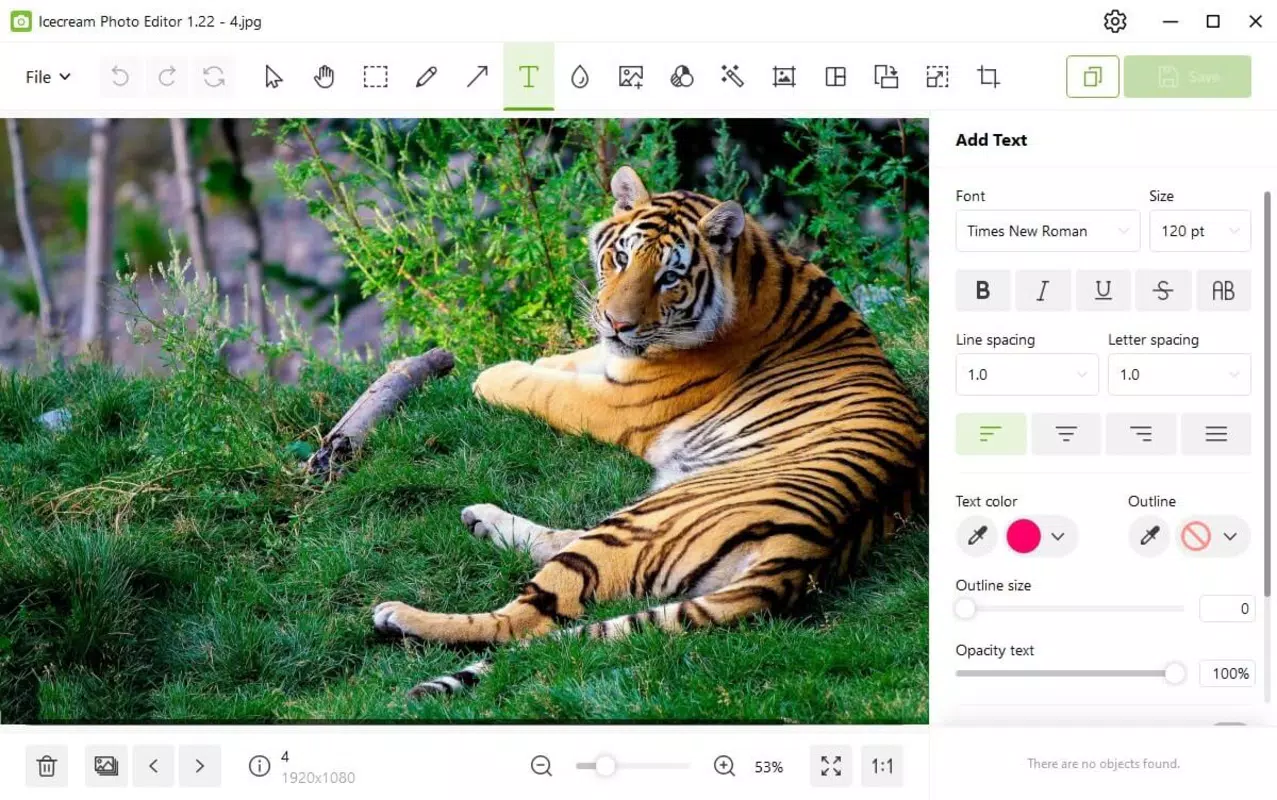
Task: Expand the Text color chevron
Action: click(1058, 537)
